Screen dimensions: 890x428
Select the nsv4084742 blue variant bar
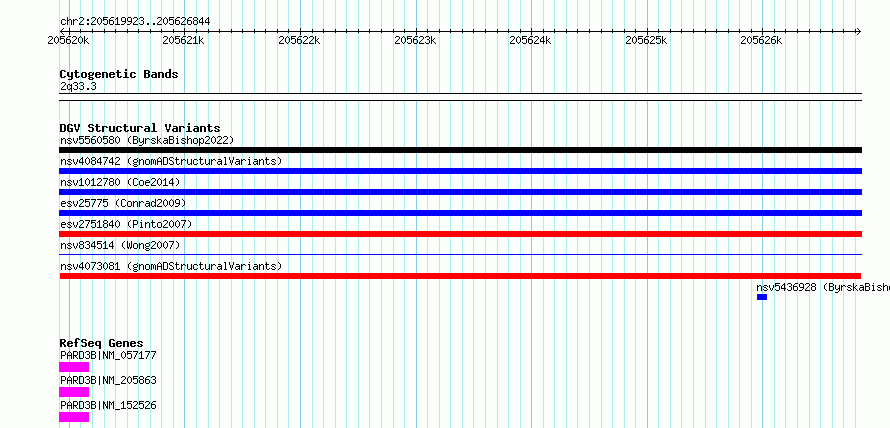coord(460,171)
